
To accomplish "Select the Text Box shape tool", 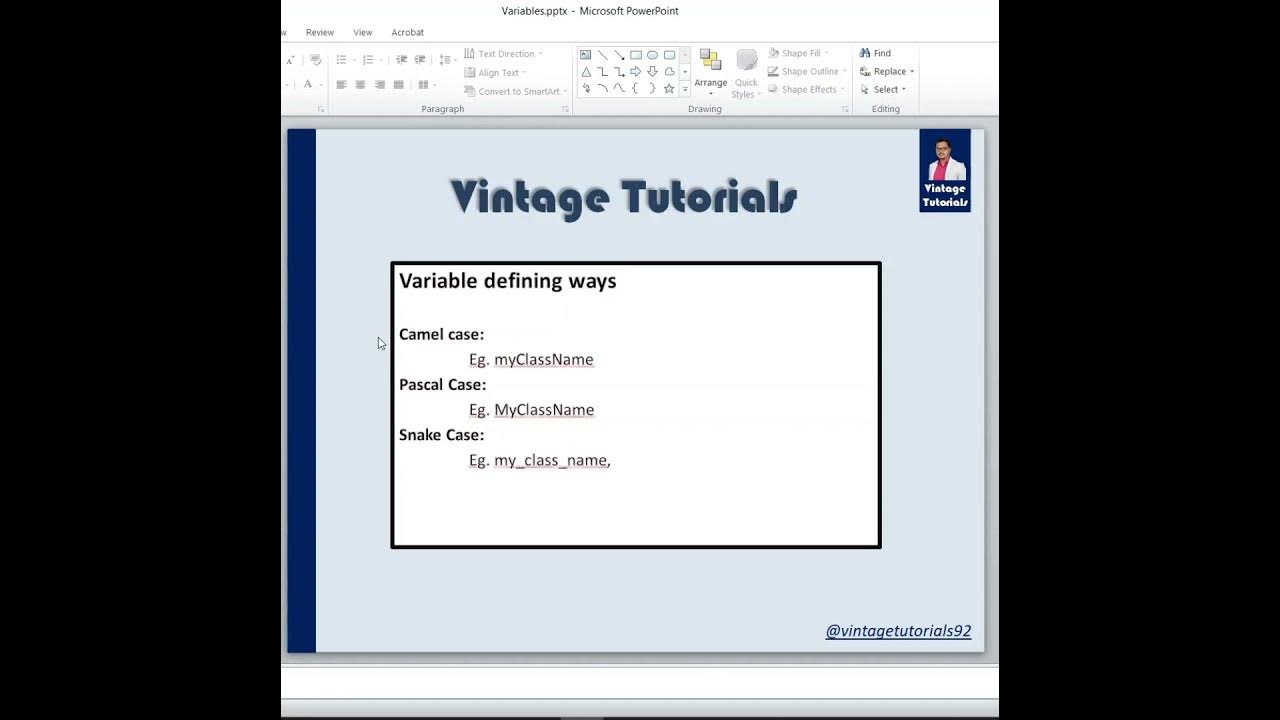I will [x=586, y=55].
